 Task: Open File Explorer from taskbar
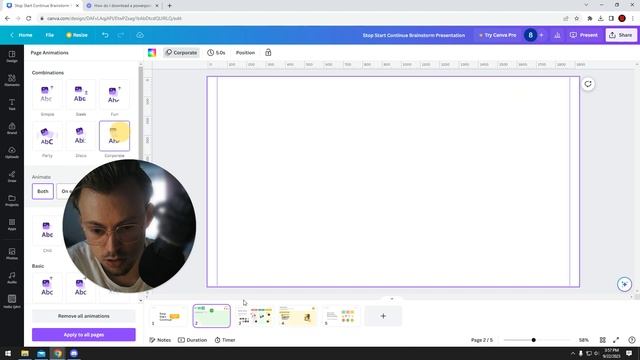25,353
